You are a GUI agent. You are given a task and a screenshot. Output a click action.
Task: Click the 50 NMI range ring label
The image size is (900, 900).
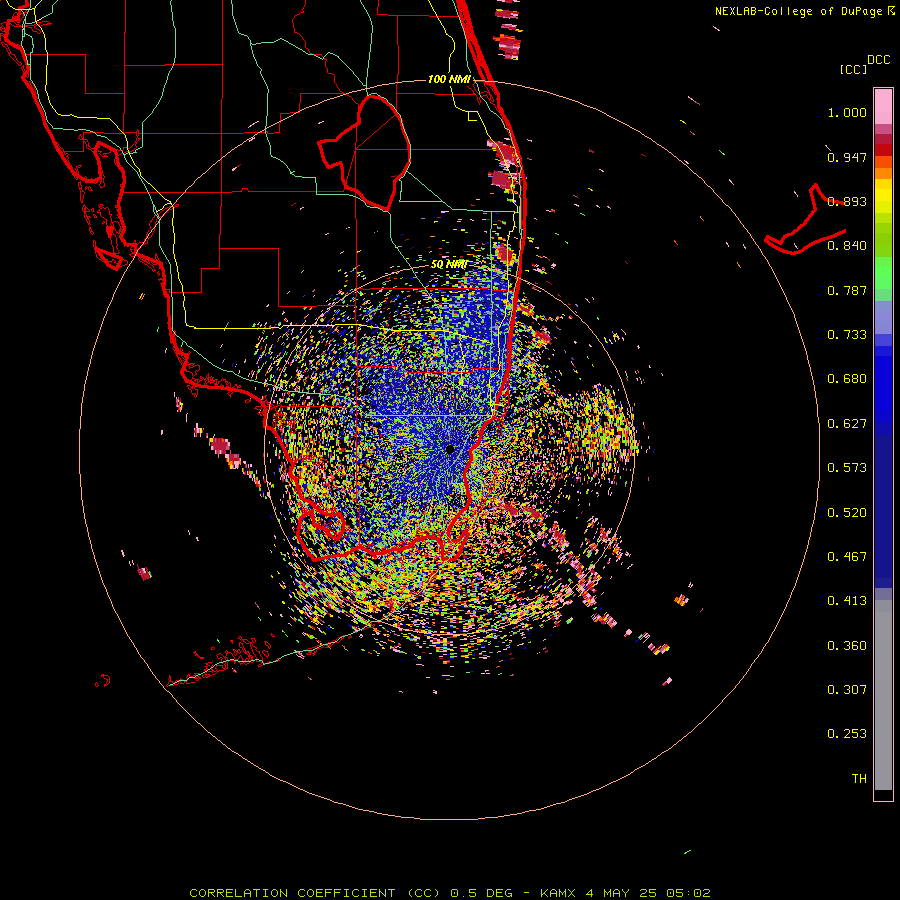(x=449, y=265)
